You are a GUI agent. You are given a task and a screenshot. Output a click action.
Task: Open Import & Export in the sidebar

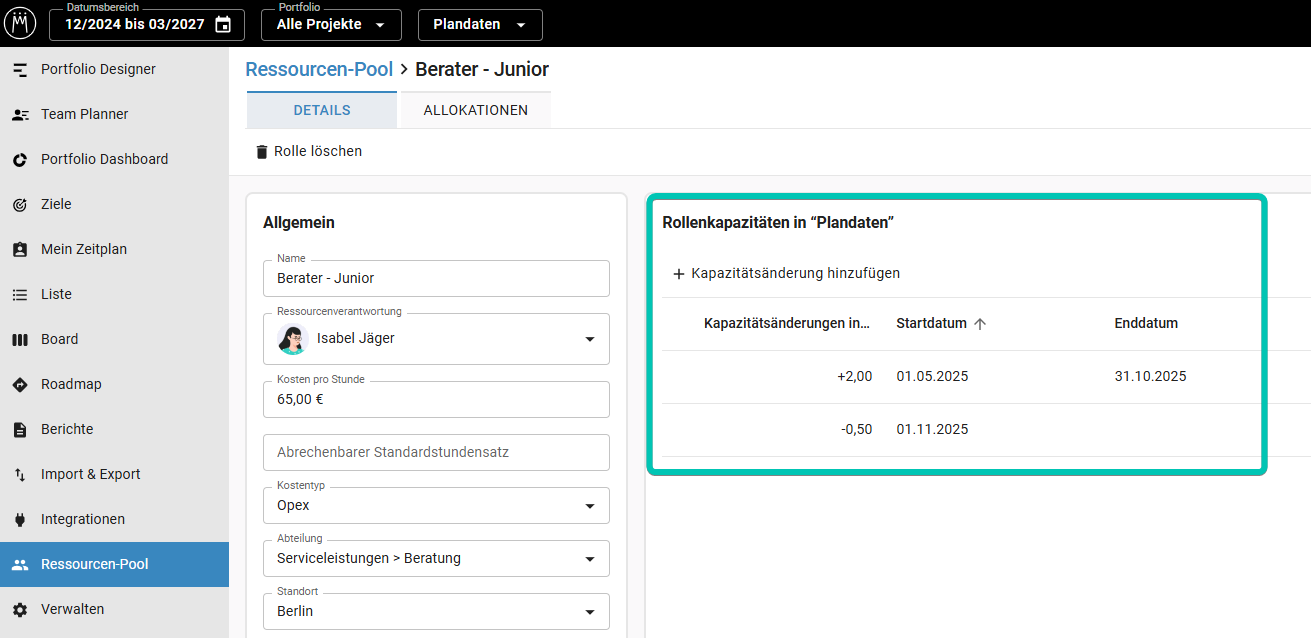coord(114,475)
